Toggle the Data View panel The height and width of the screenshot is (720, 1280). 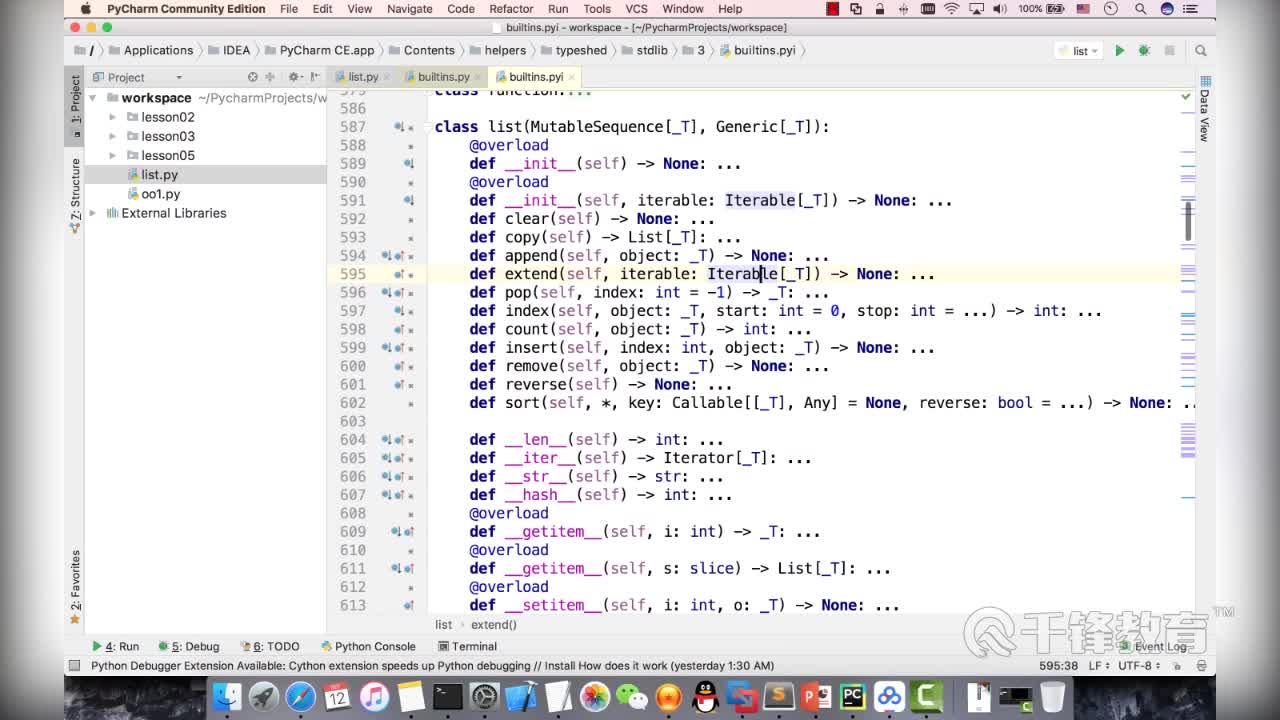click(1204, 122)
